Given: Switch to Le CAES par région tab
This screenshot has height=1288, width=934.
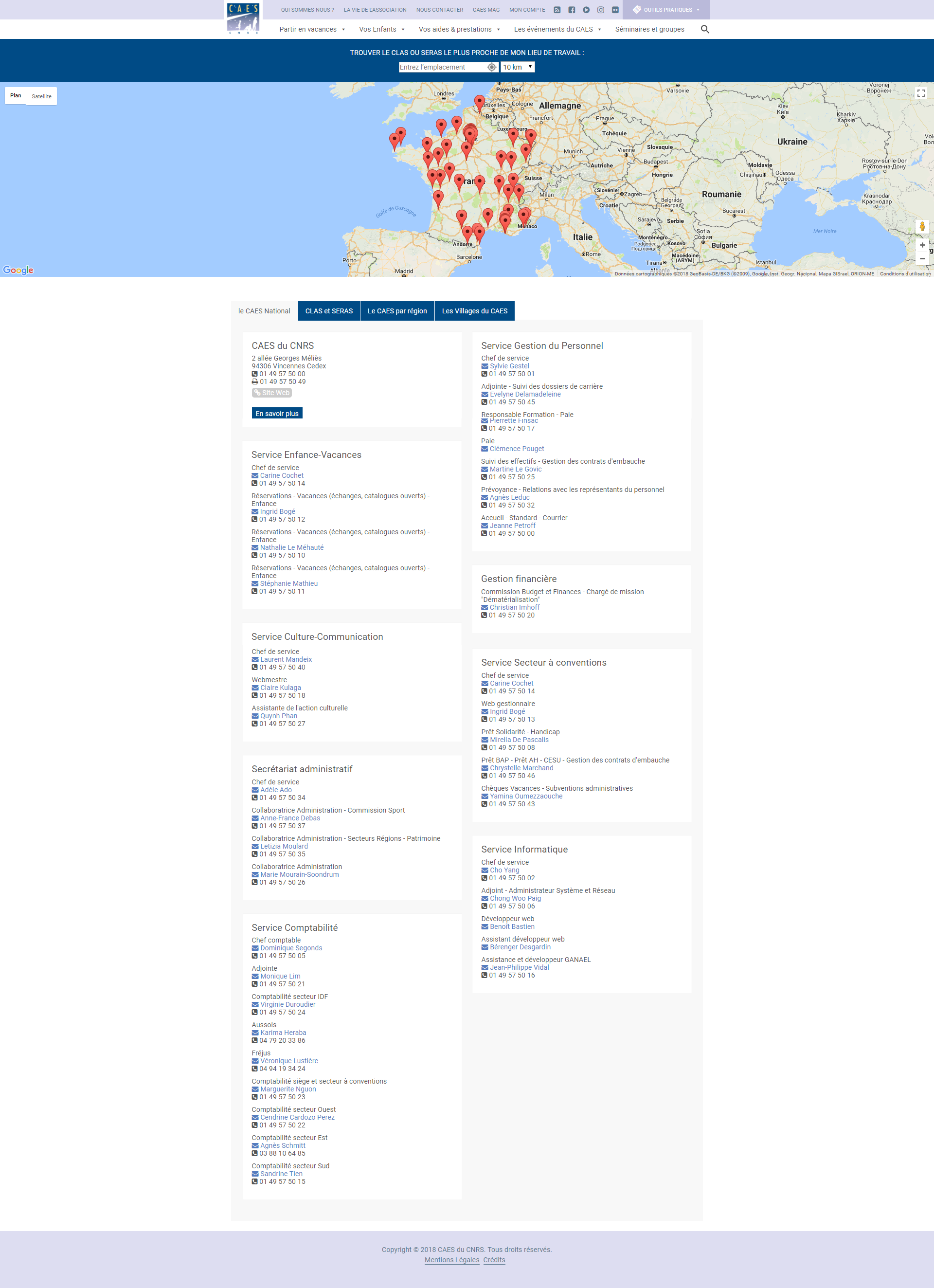Looking at the screenshot, I should pos(397,310).
